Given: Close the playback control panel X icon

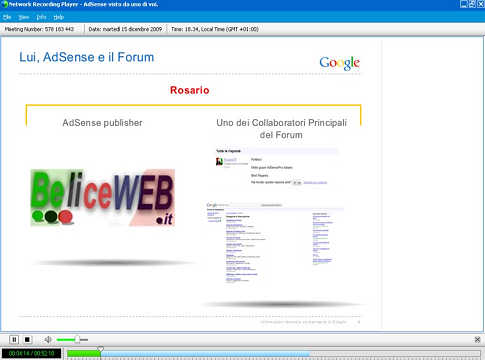Looking at the screenshot, I should 477,340.
